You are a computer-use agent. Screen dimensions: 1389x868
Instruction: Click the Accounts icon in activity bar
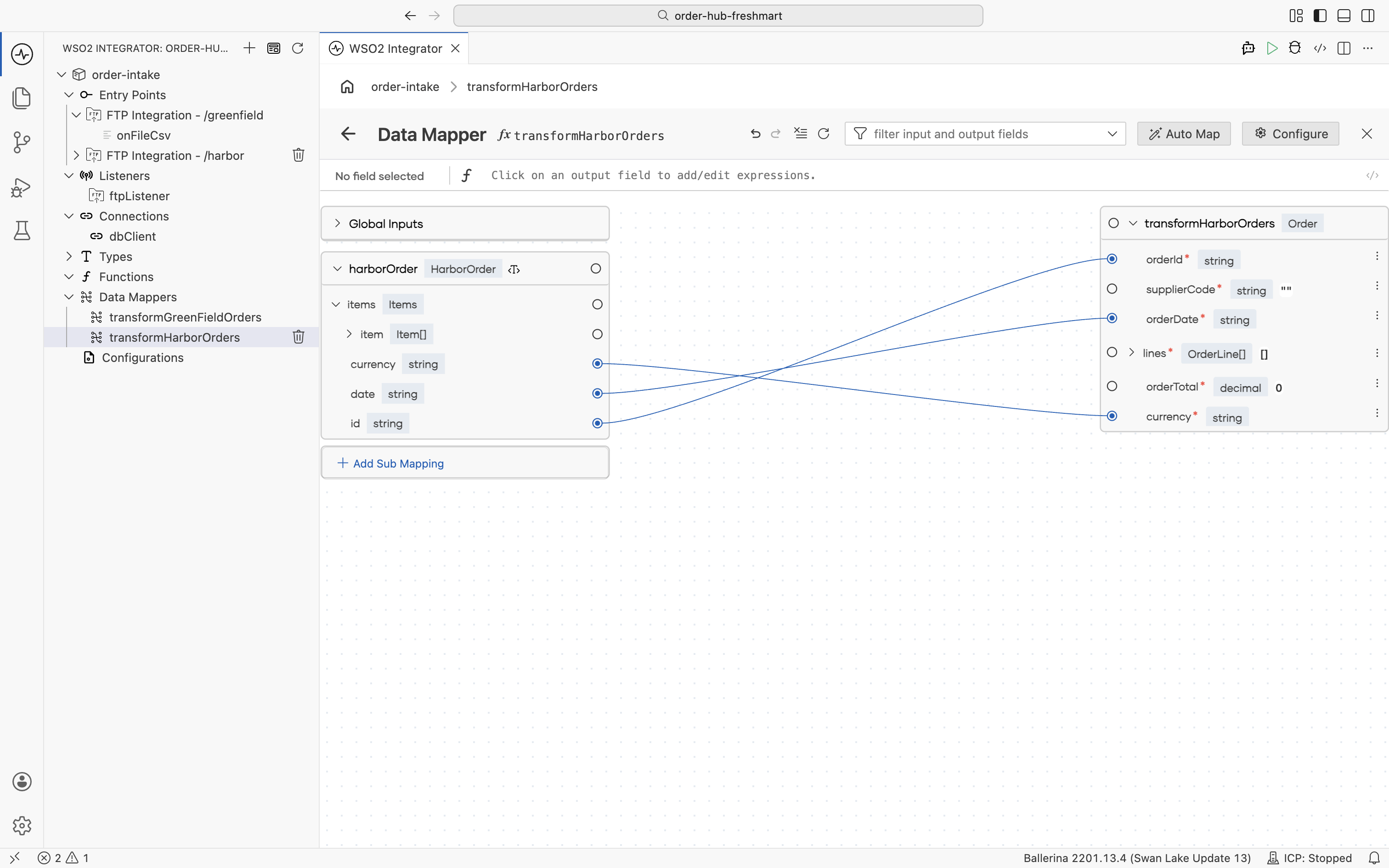click(x=22, y=782)
